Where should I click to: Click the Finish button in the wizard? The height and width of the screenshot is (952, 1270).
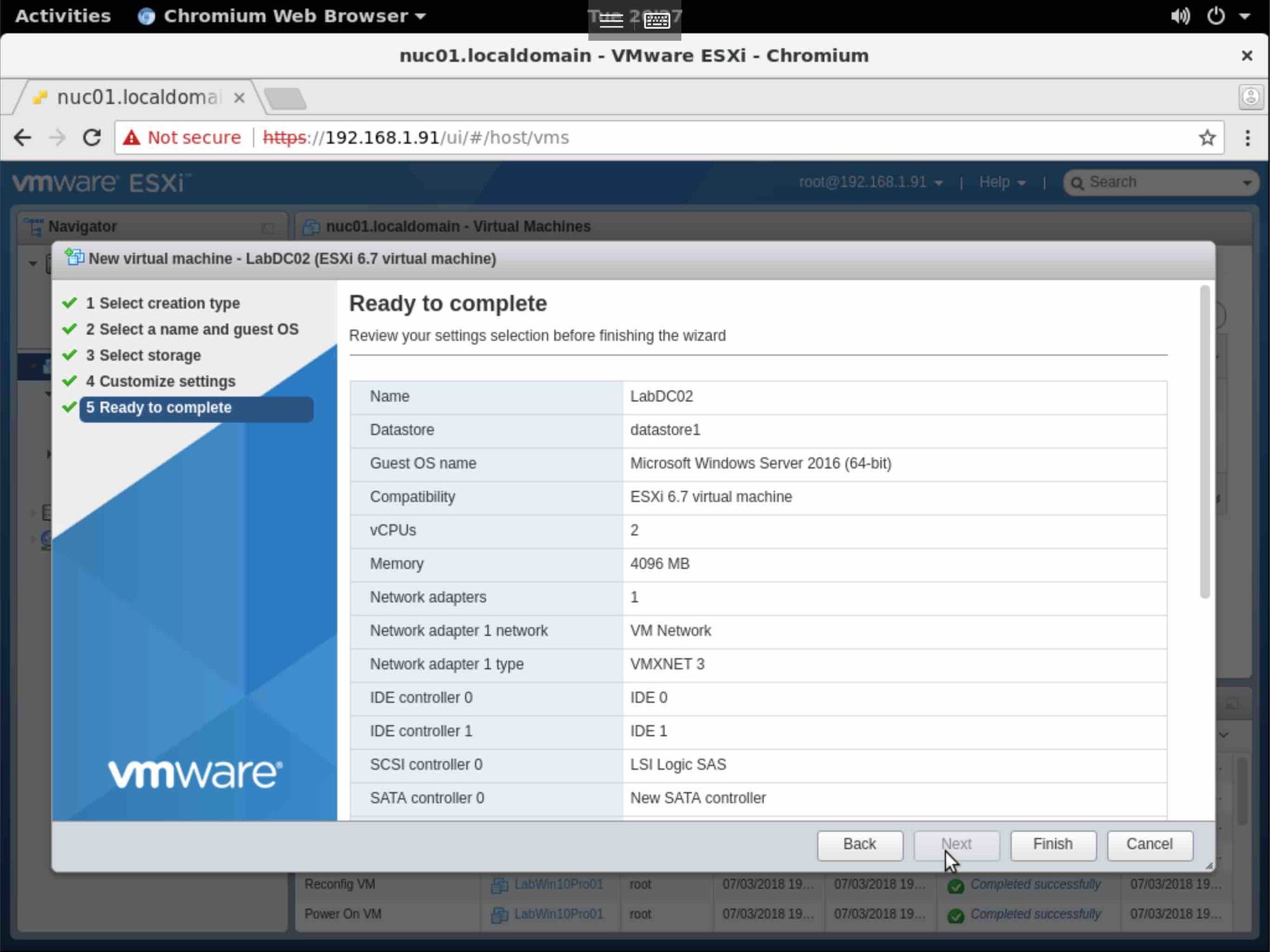pyautogui.click(x=1053, y=845)
